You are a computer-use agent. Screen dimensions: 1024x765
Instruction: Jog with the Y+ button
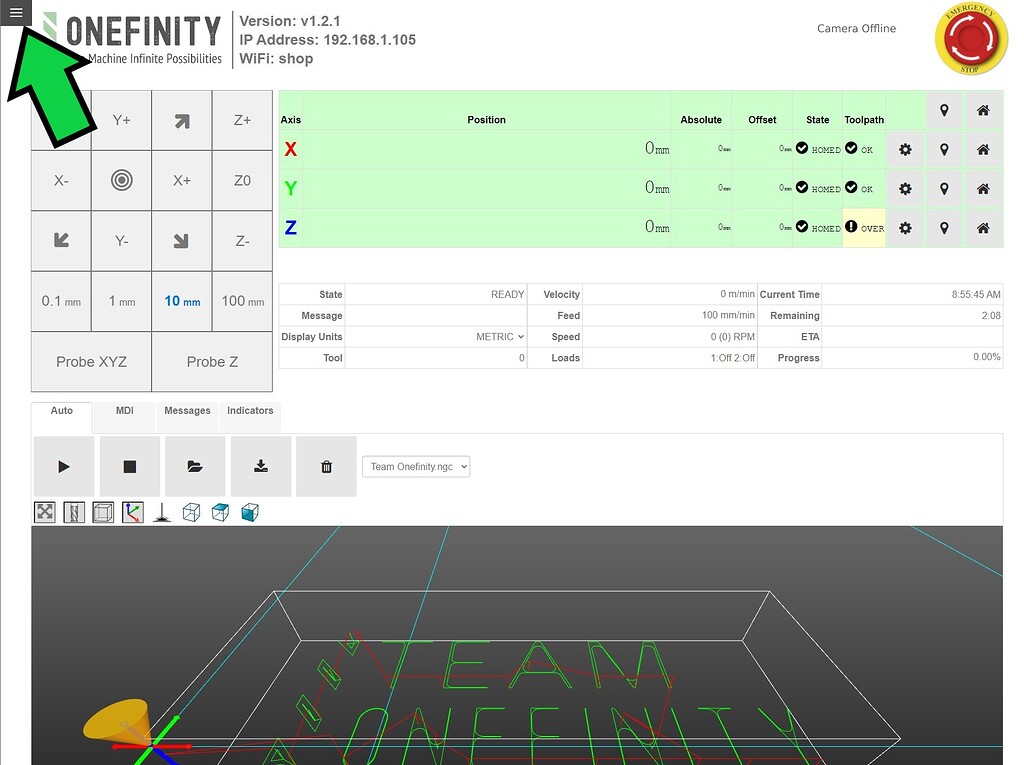coord(121,120)
